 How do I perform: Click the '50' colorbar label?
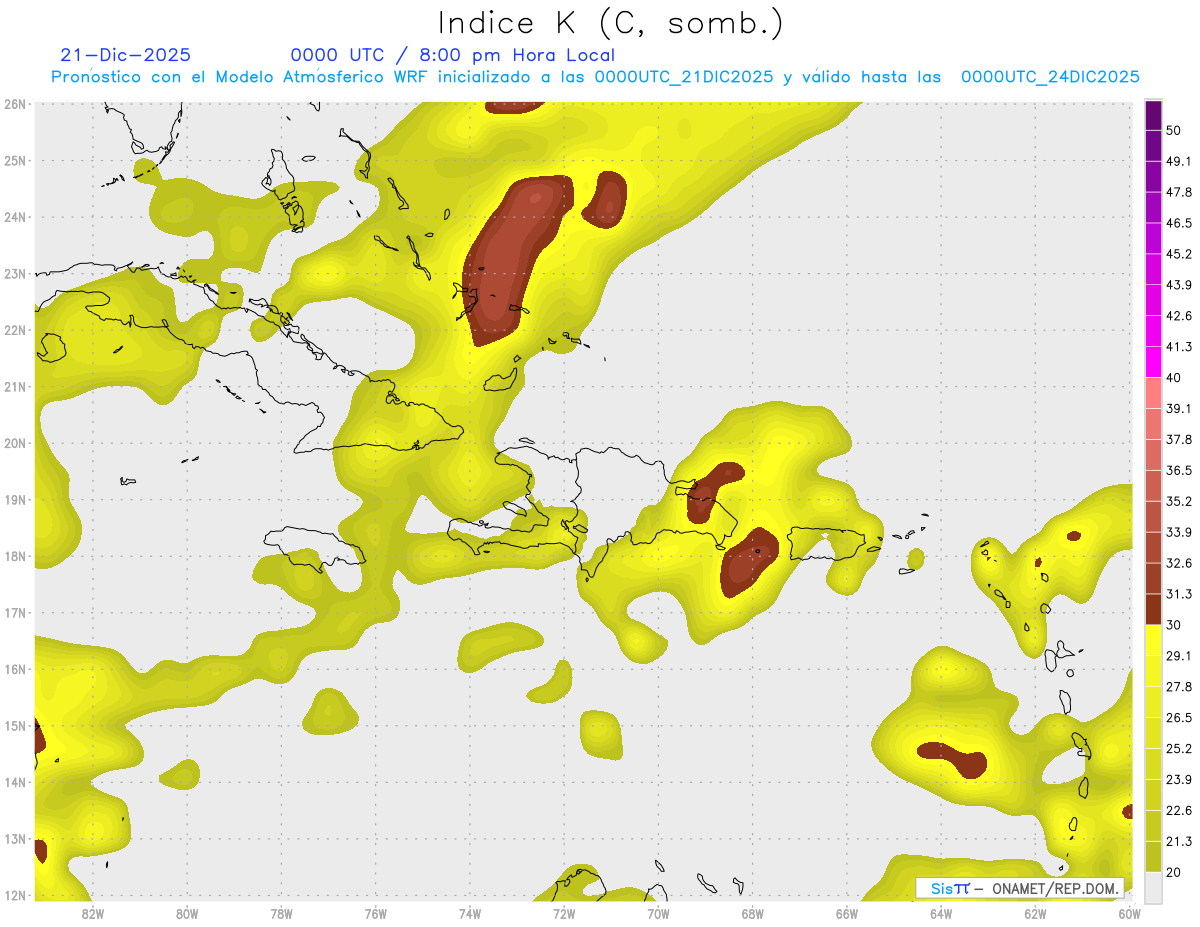1174,131
